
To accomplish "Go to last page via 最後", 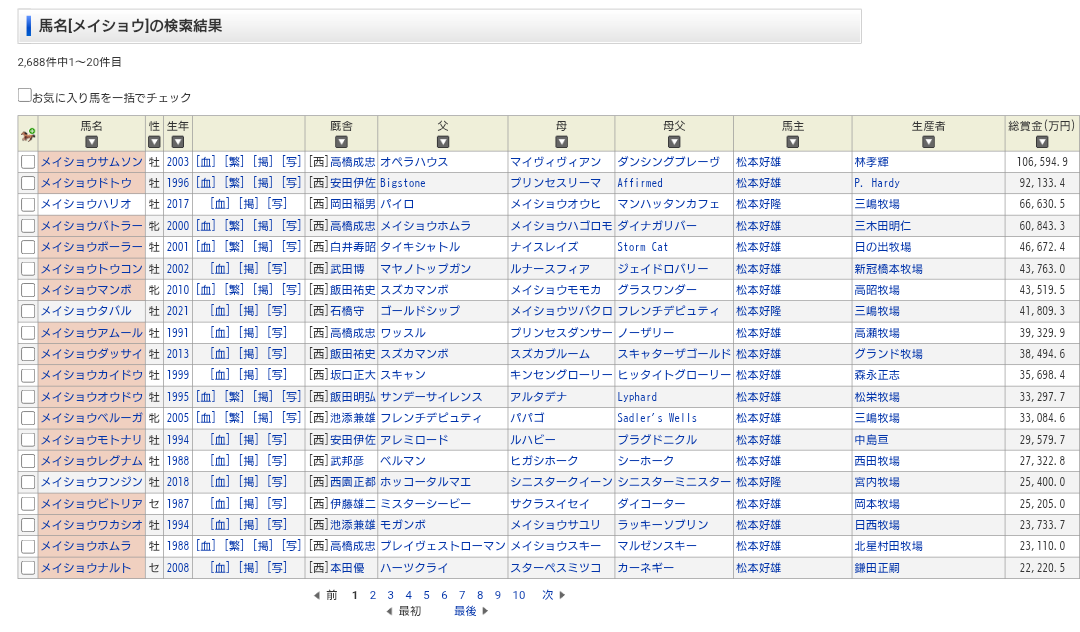I will pyautogui.click(x=465, y=611).
